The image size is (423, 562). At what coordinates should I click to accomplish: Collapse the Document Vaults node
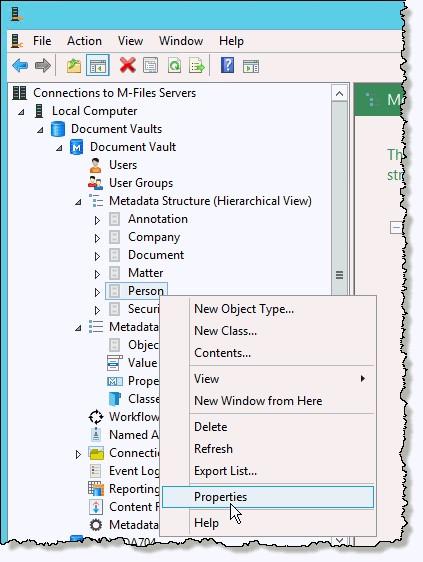tap(40, 130)
